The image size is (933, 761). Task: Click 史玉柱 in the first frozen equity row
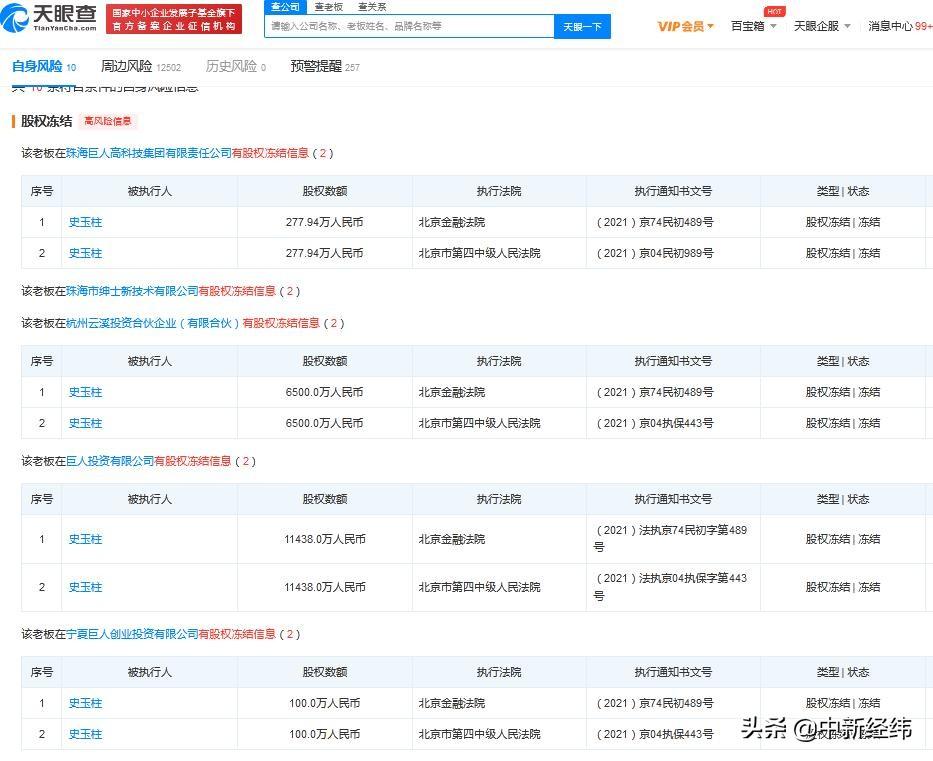[84, 222]
